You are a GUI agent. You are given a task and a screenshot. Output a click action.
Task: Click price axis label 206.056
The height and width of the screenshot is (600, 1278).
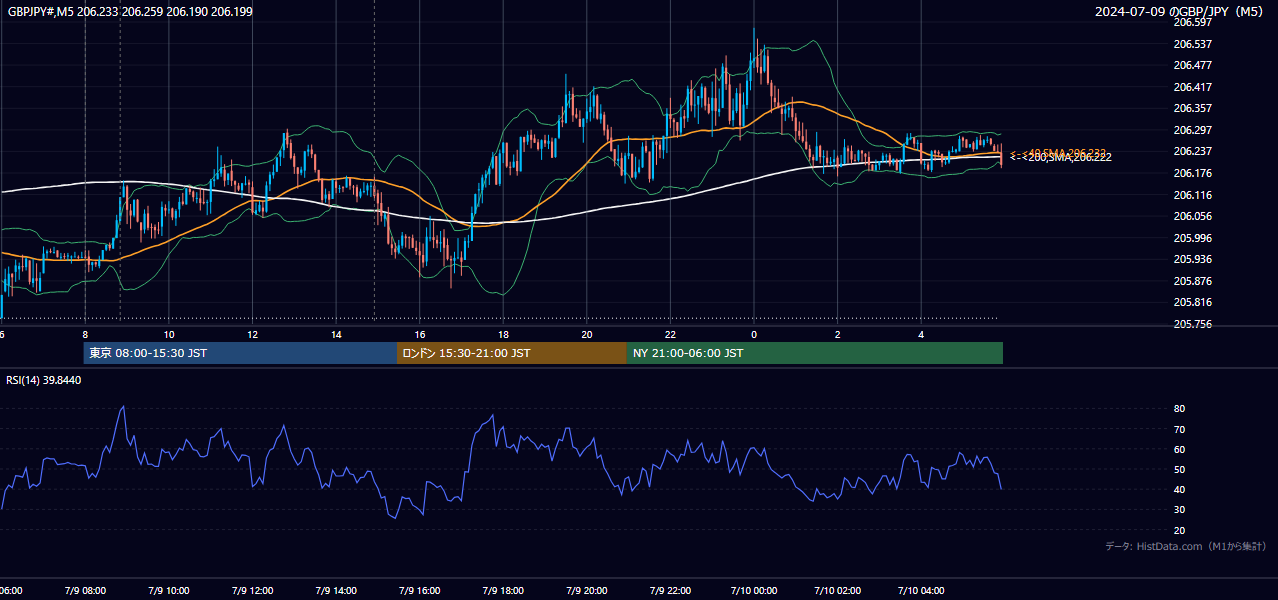(1192, 216)
